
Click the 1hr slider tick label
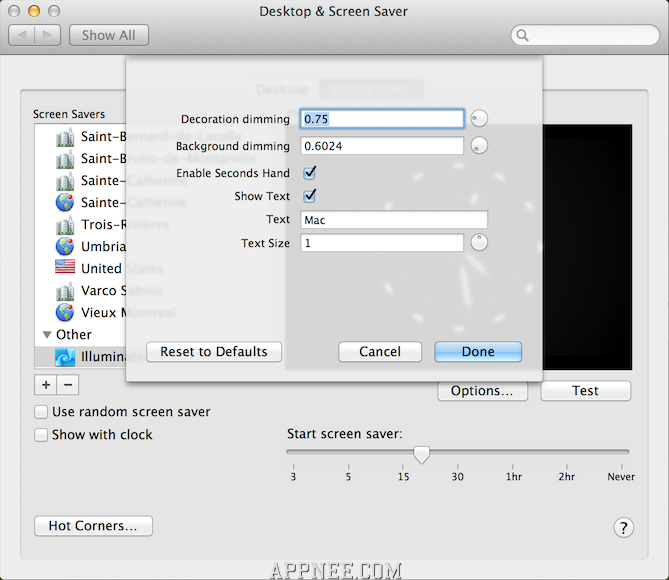pos(514,477)
